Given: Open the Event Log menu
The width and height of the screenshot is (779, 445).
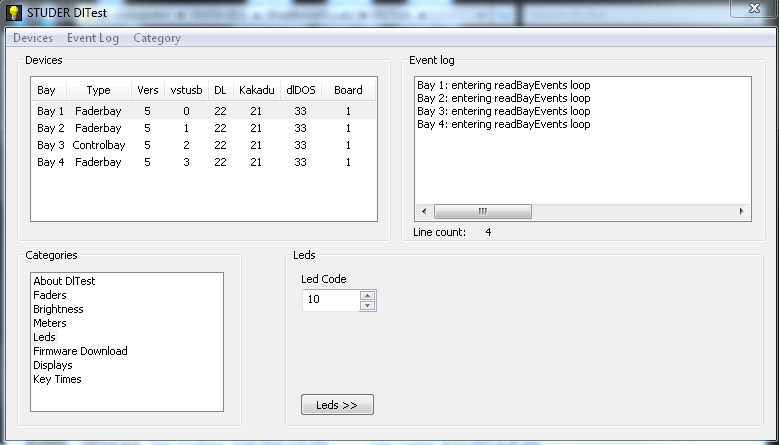Looking at the screenshot, I should coord(93,38).
